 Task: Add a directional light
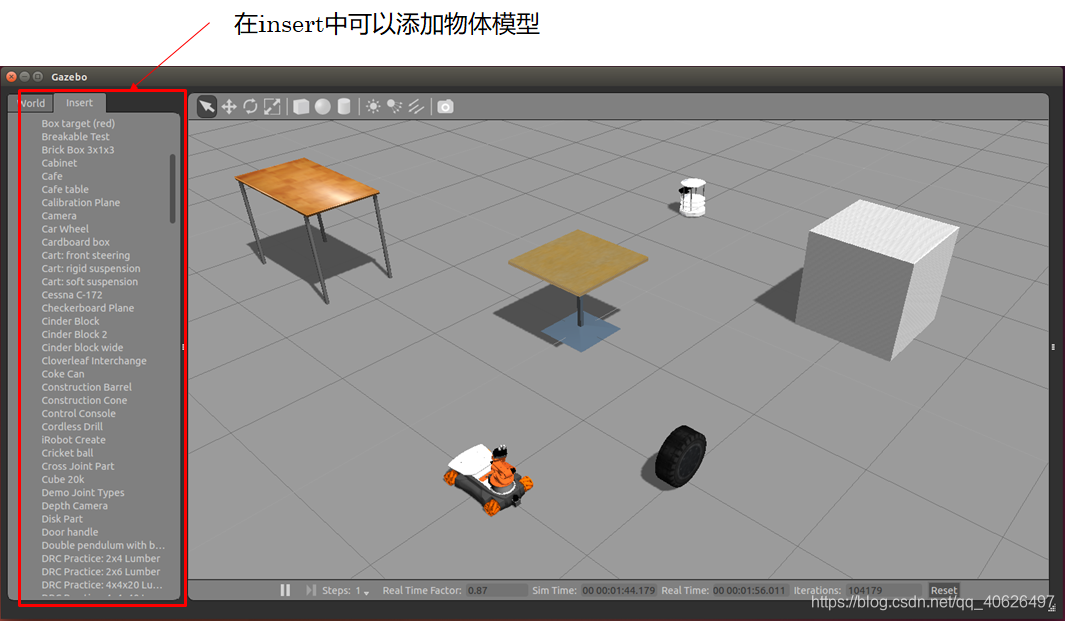click(x=415, y=106)
